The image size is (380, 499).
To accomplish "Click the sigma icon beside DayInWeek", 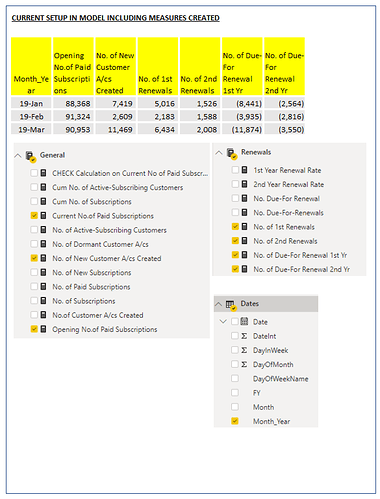I will (244, 350).
